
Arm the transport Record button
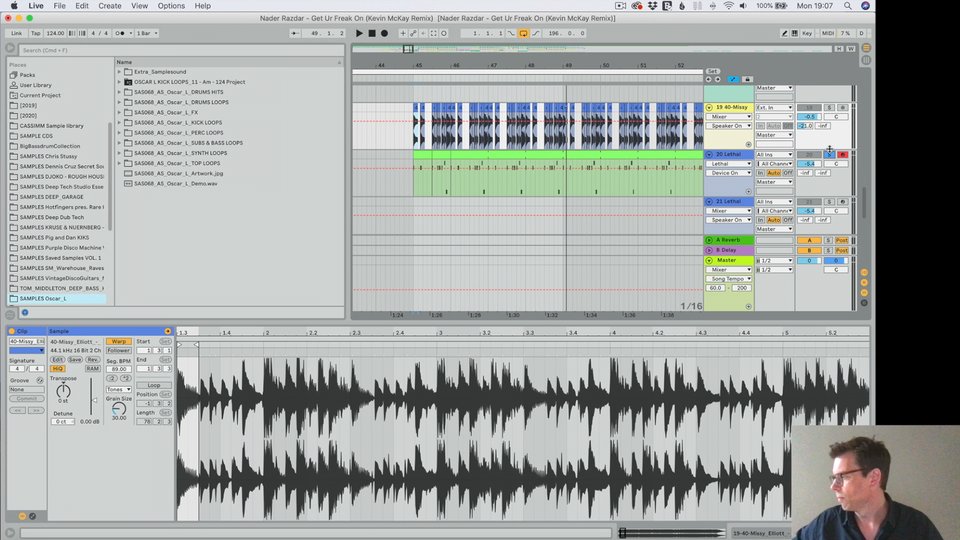[x=384, y=33]
